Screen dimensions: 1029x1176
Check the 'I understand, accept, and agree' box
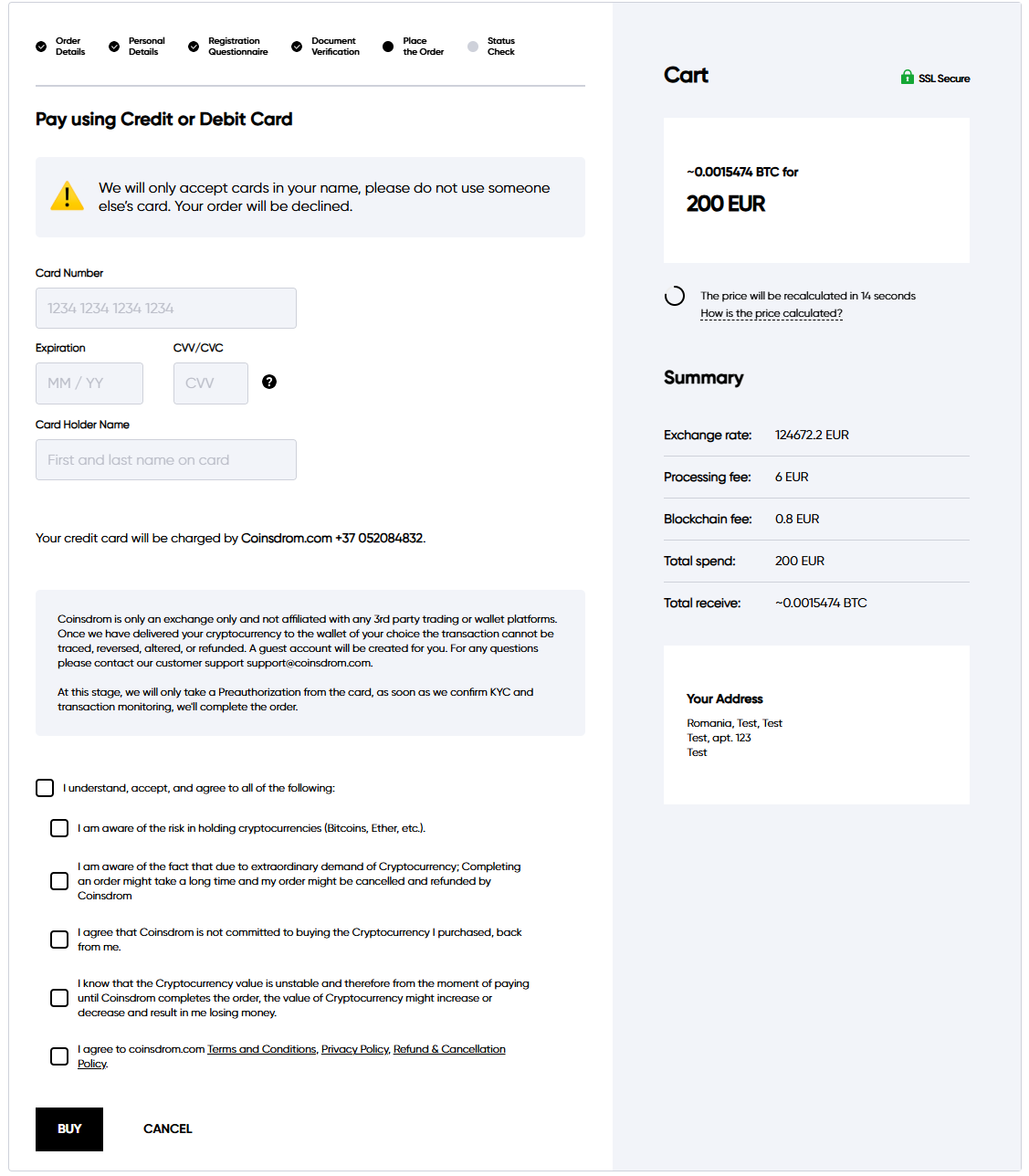tap(45, 788)
